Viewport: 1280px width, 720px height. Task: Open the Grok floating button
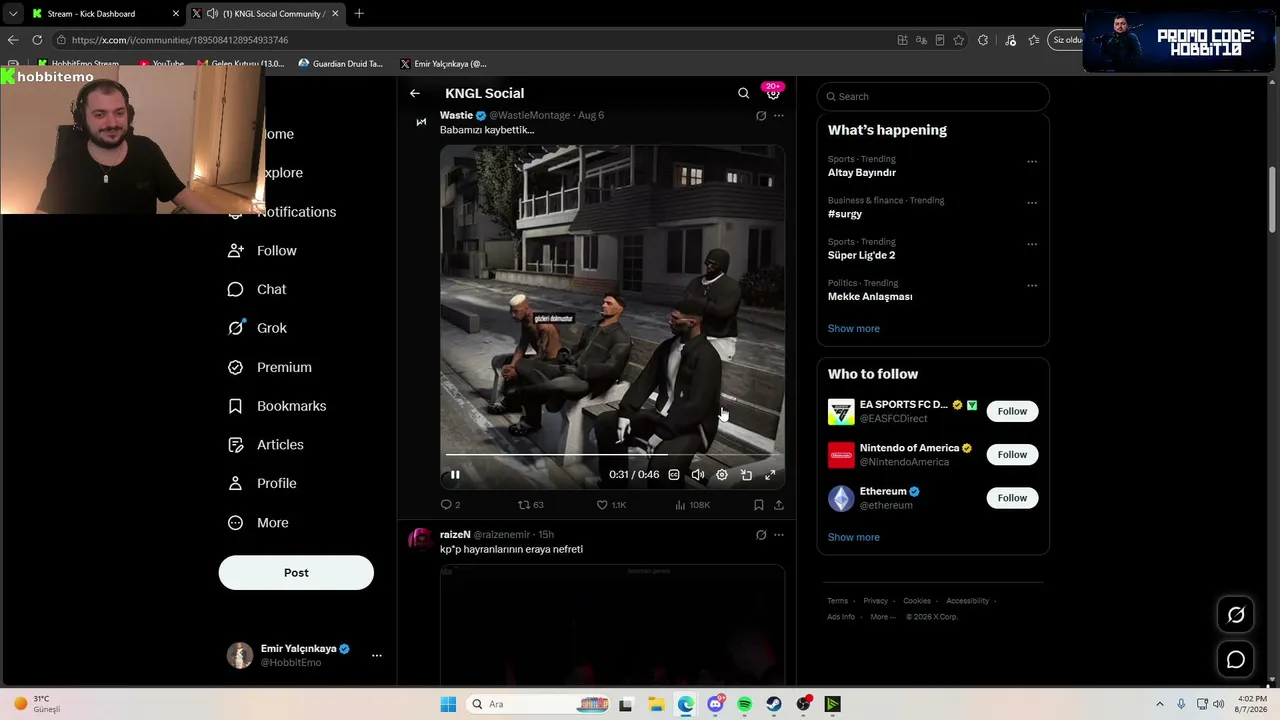click(x=1236, y=615)
